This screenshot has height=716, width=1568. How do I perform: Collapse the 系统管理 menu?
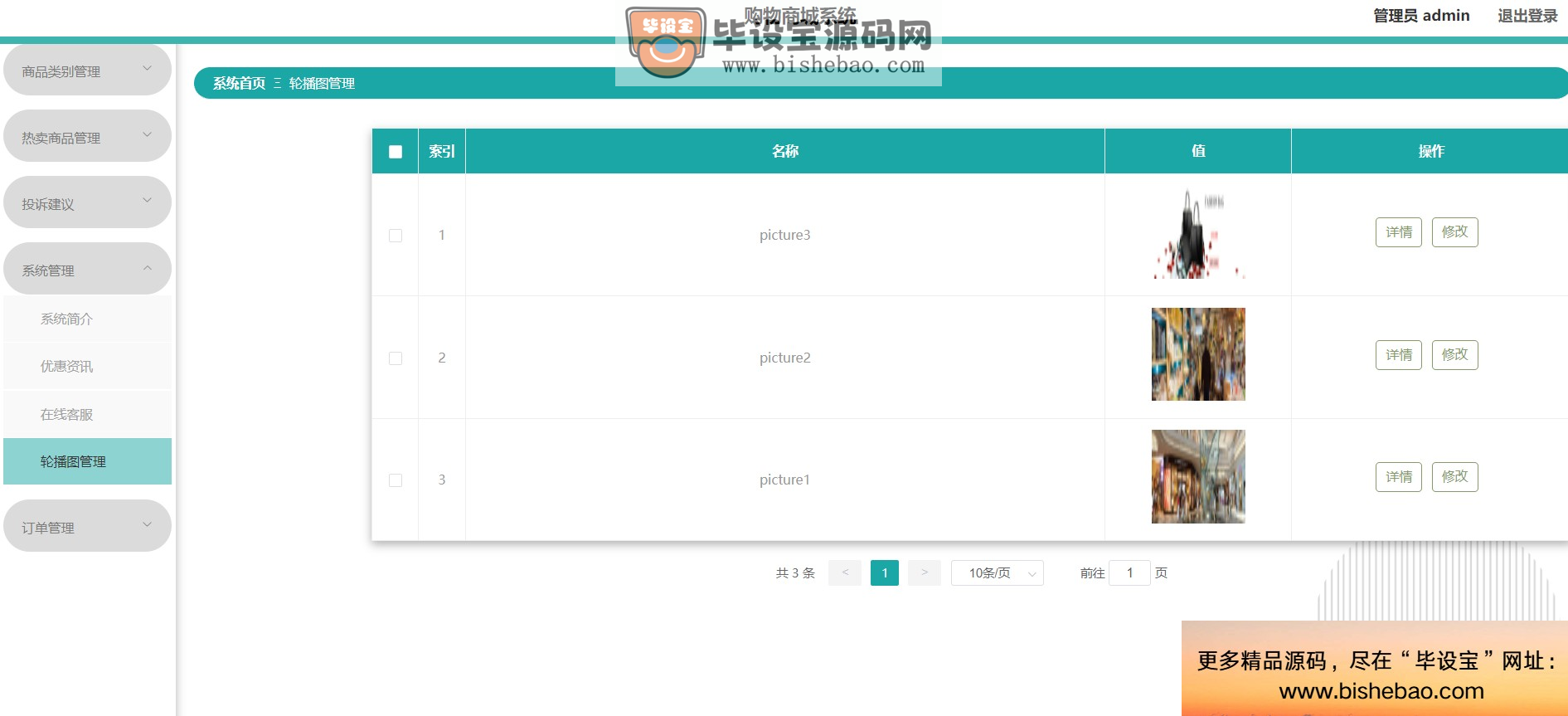(x=87, y=269)
